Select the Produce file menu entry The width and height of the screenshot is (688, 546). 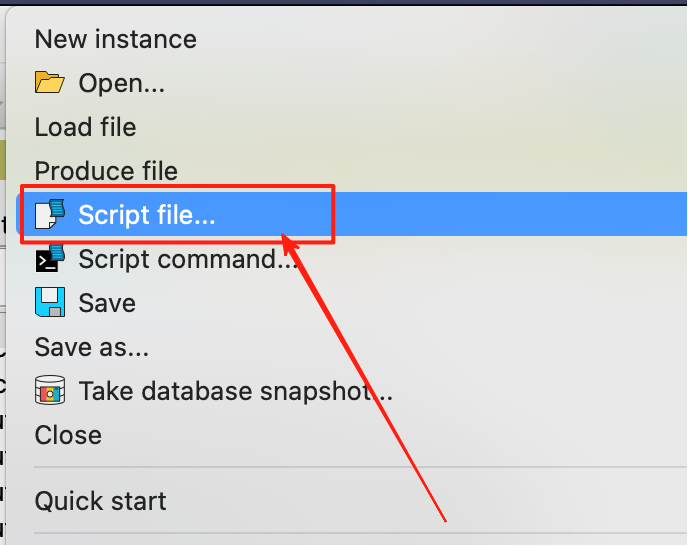106,171
